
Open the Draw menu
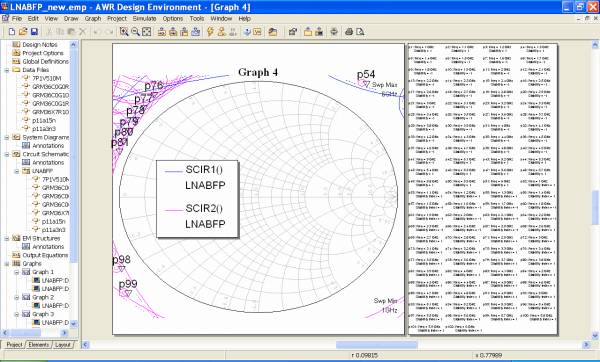coord(71,18)
